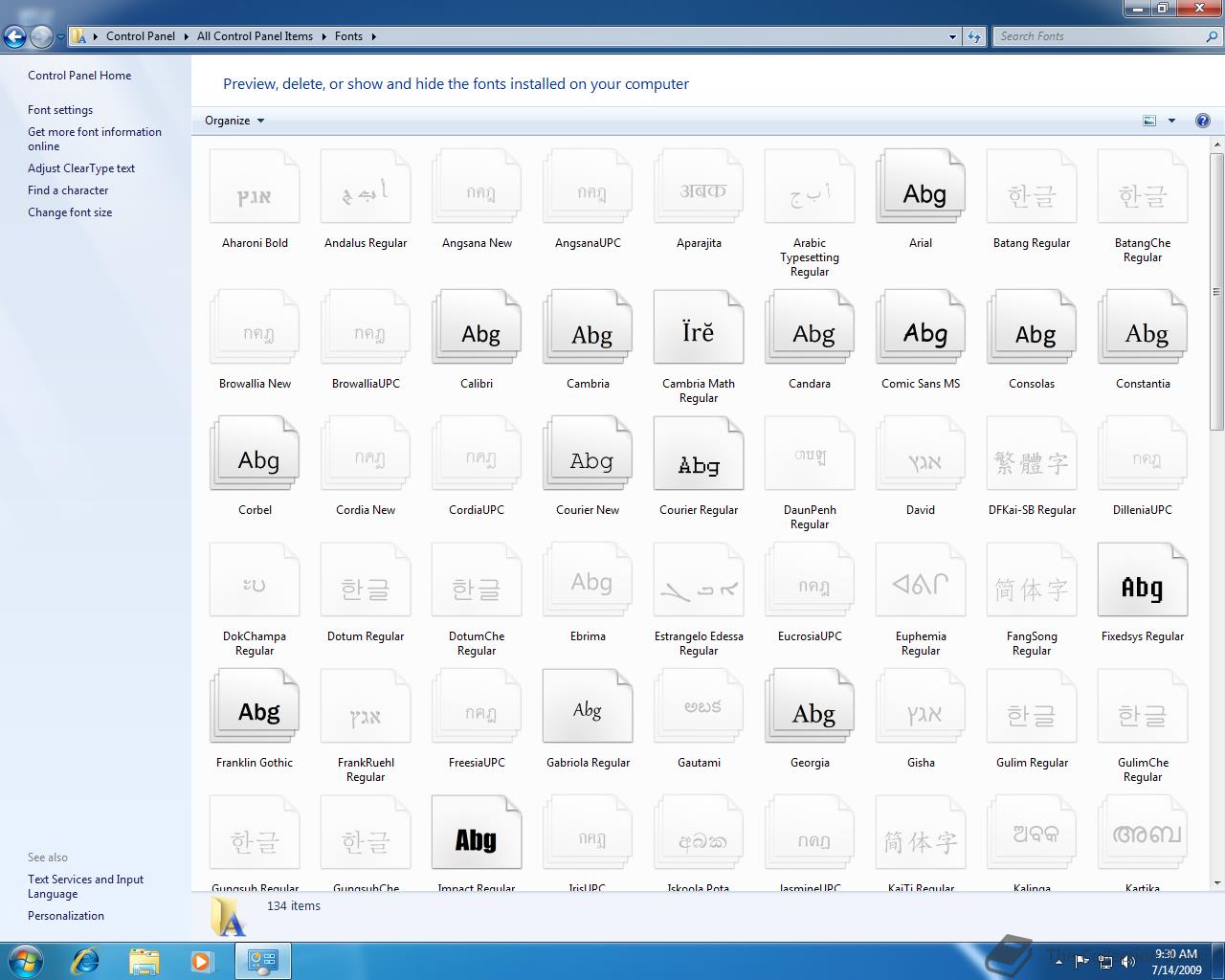This screenshot has width=1225, height=980.
Task: Open Find a character link
Action: pos(68,190)
